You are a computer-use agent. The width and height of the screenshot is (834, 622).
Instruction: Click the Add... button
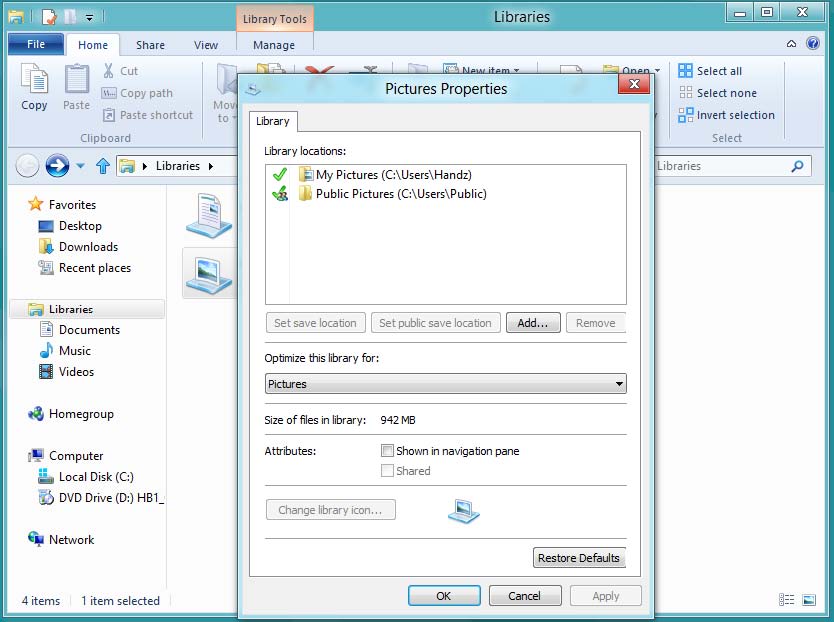coord(533,323)
